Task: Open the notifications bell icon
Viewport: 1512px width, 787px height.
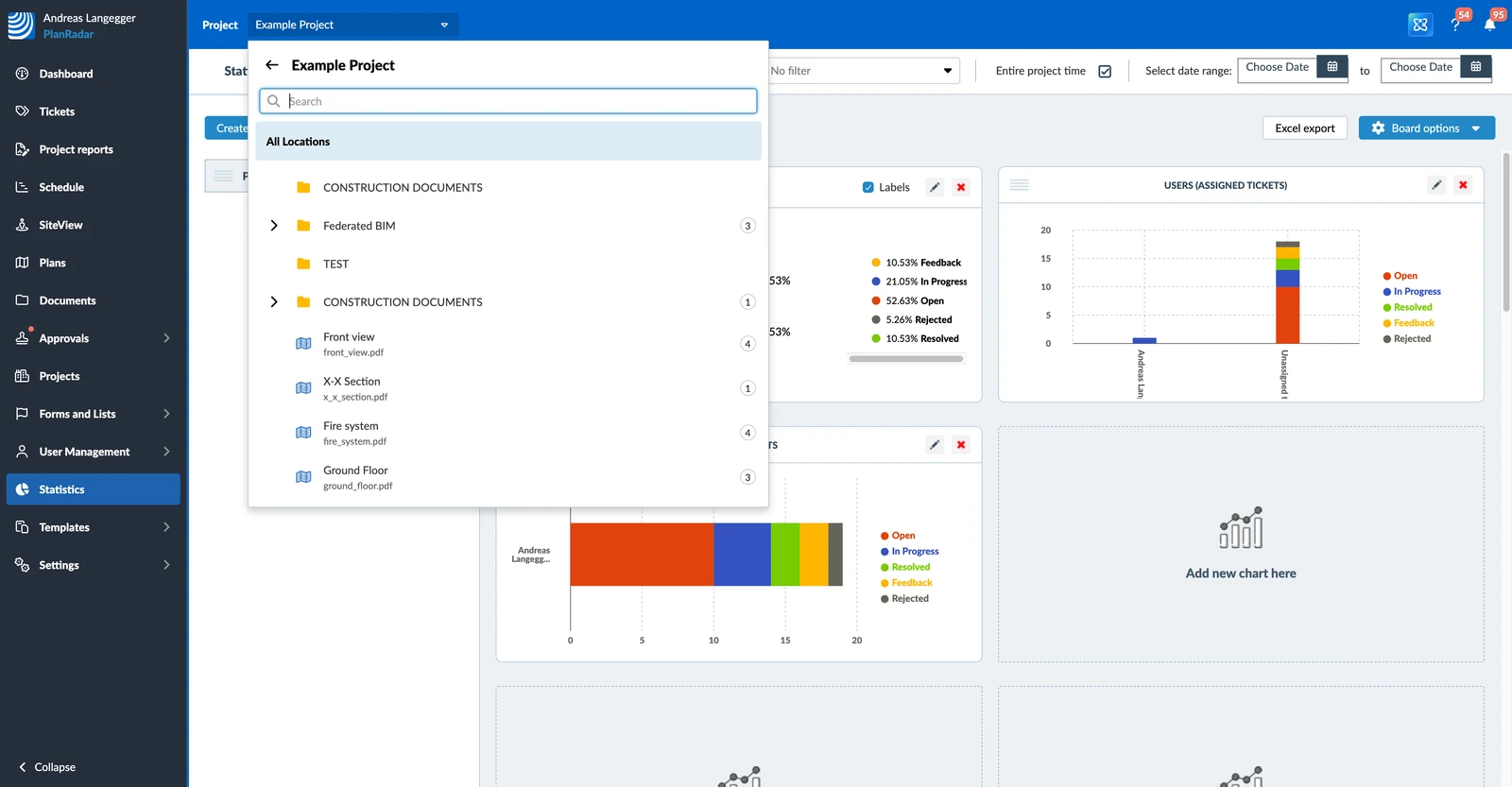Action: pos(1489,25)
